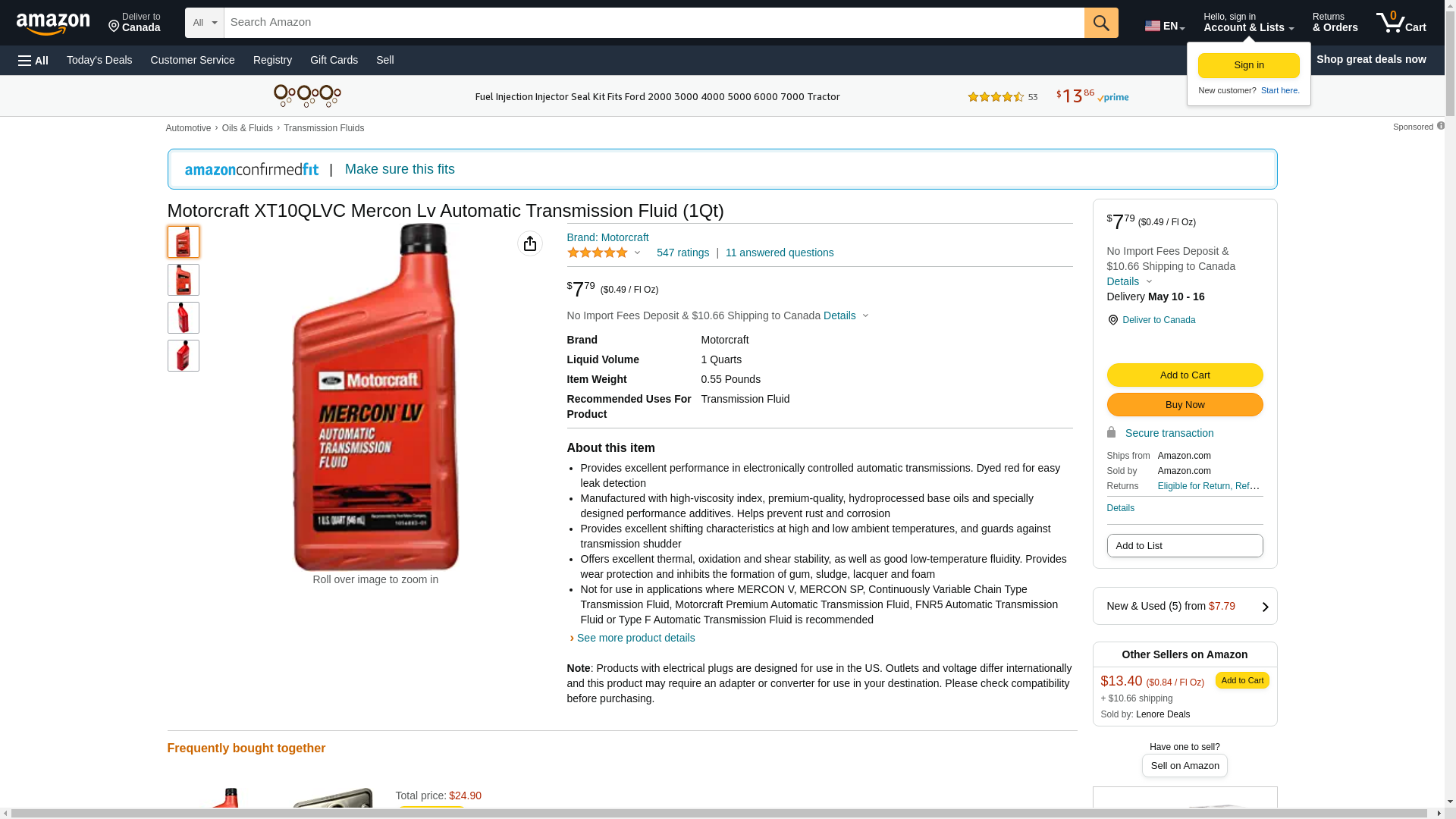The image size is (1456, 819).
Task: Open the All hamburger menu
Action: (33, 60)
